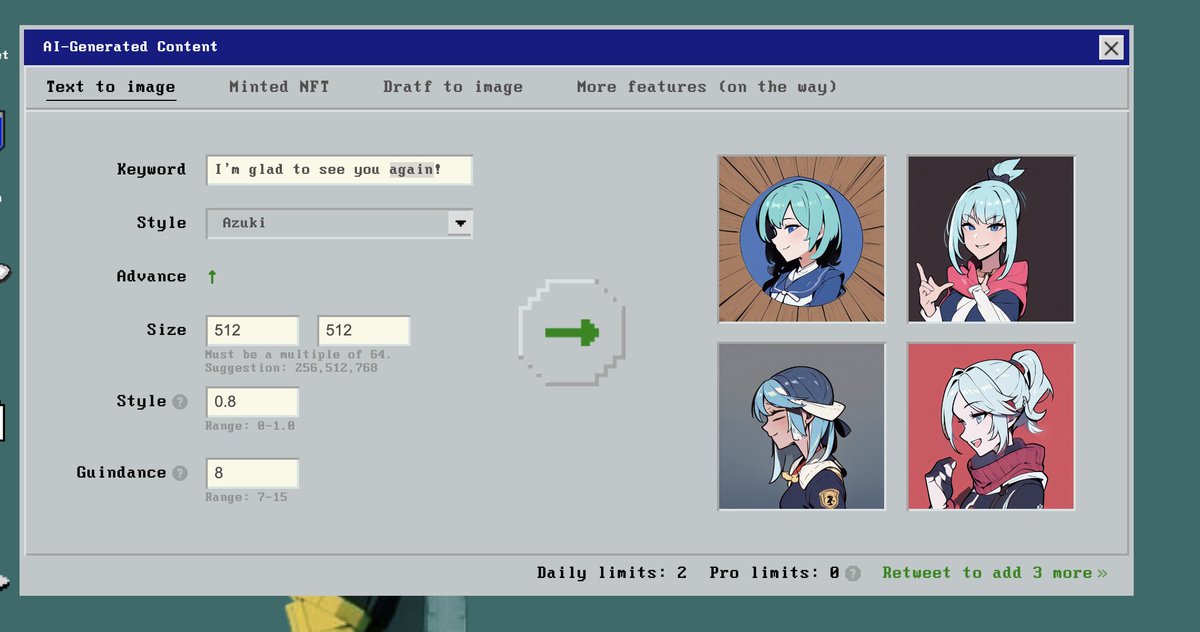The height and width of the screenshot is (632, 1200).
Task: Click the Must be a multiple of 64 hint
Action: pyautogui.click(x=298, y=355)
